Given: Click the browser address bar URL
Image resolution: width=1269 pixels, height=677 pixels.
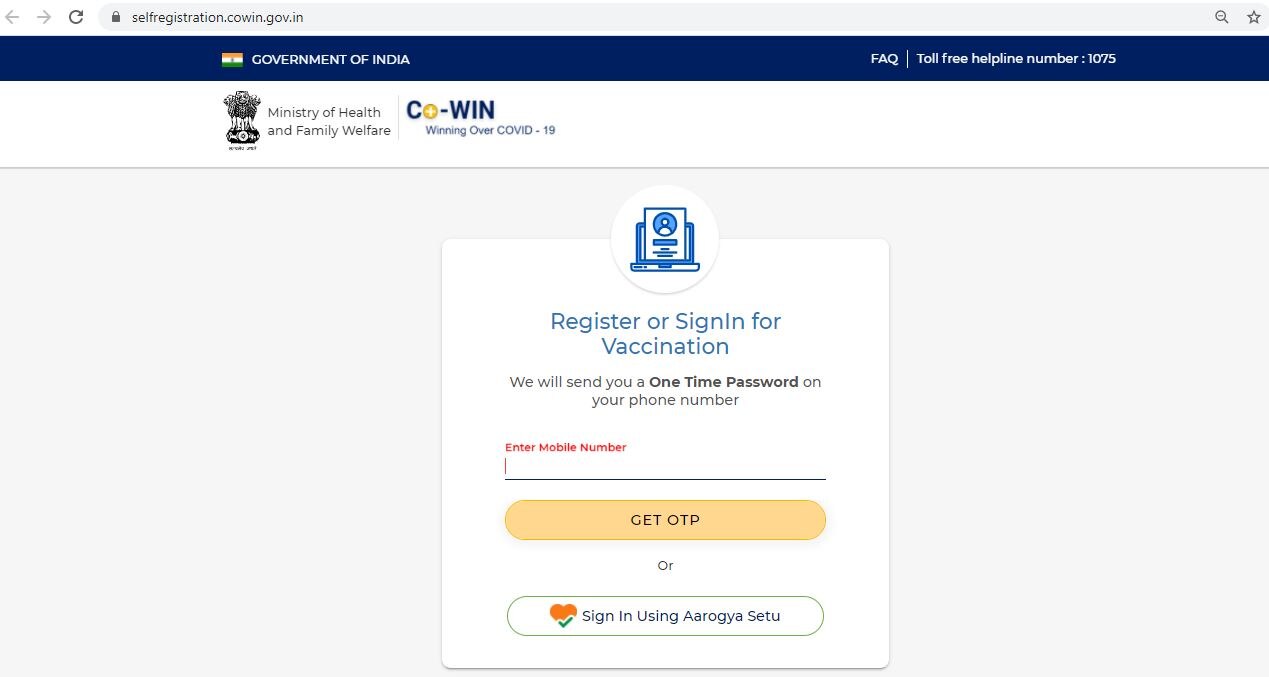Looking at the screenshot, I should tap(217, 17).
